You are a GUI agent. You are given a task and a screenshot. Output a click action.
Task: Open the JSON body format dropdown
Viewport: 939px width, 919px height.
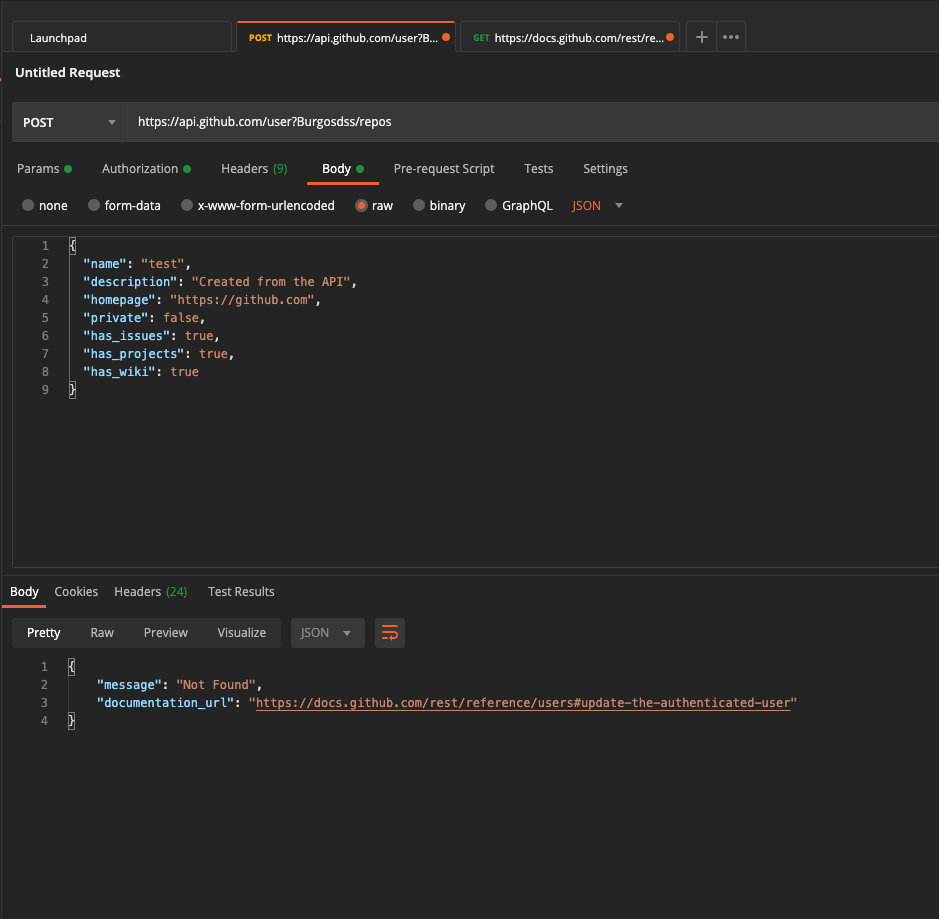pos(597,205)
